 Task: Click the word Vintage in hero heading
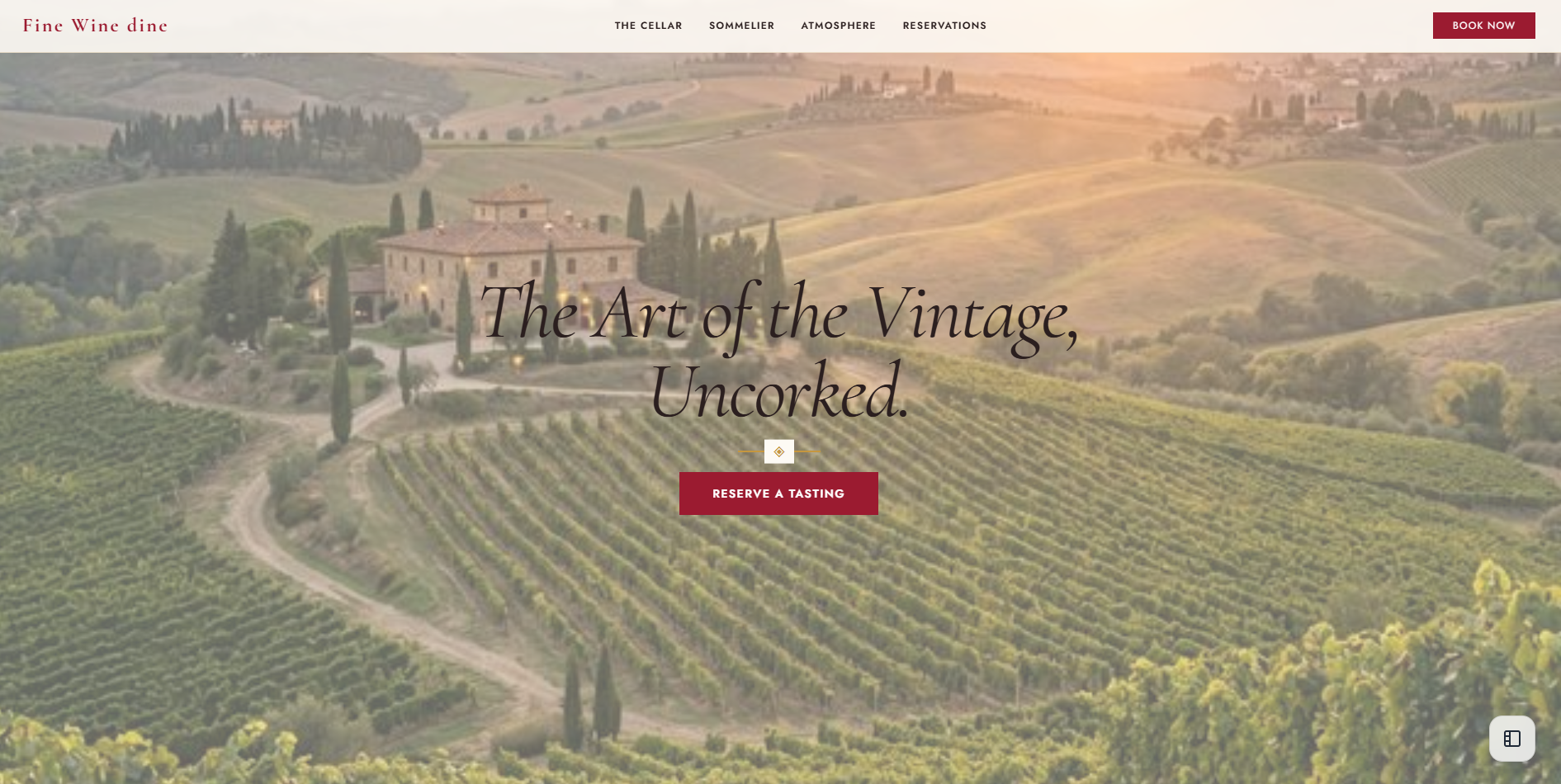[x=972, y=316]
